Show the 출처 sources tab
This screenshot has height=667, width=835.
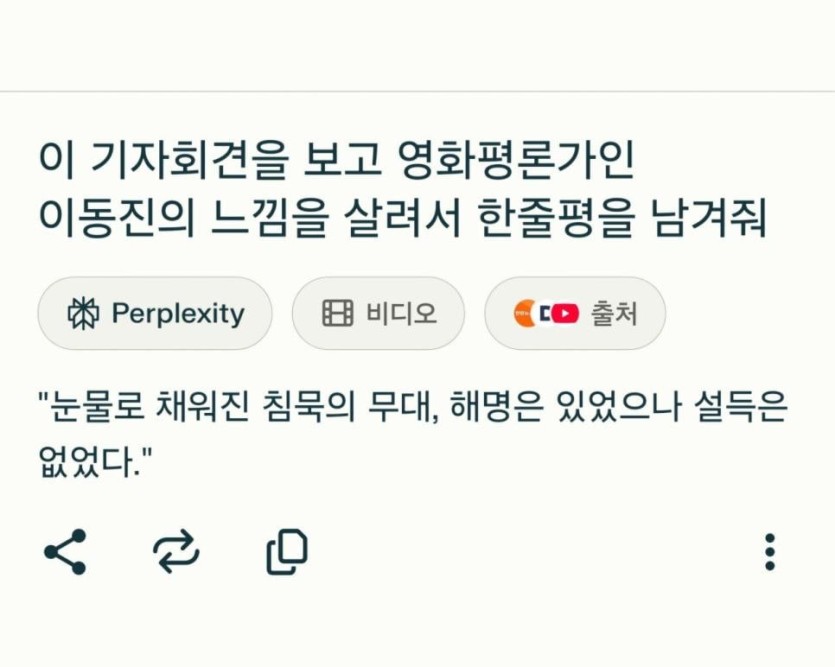coord(574,314)
